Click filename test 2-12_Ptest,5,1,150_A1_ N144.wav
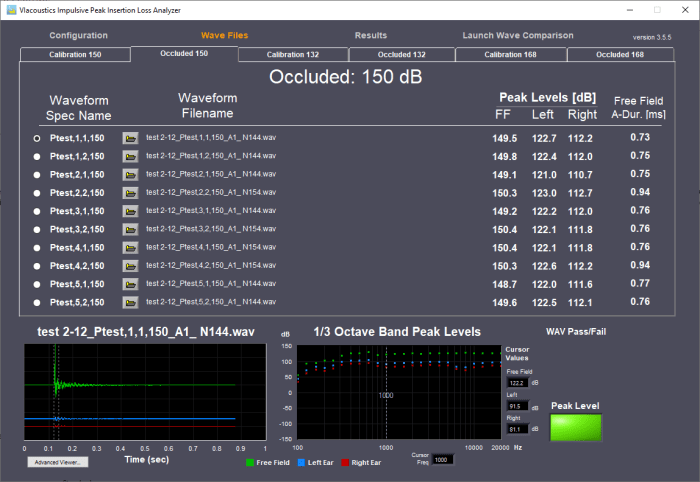 tap(211, 283)
